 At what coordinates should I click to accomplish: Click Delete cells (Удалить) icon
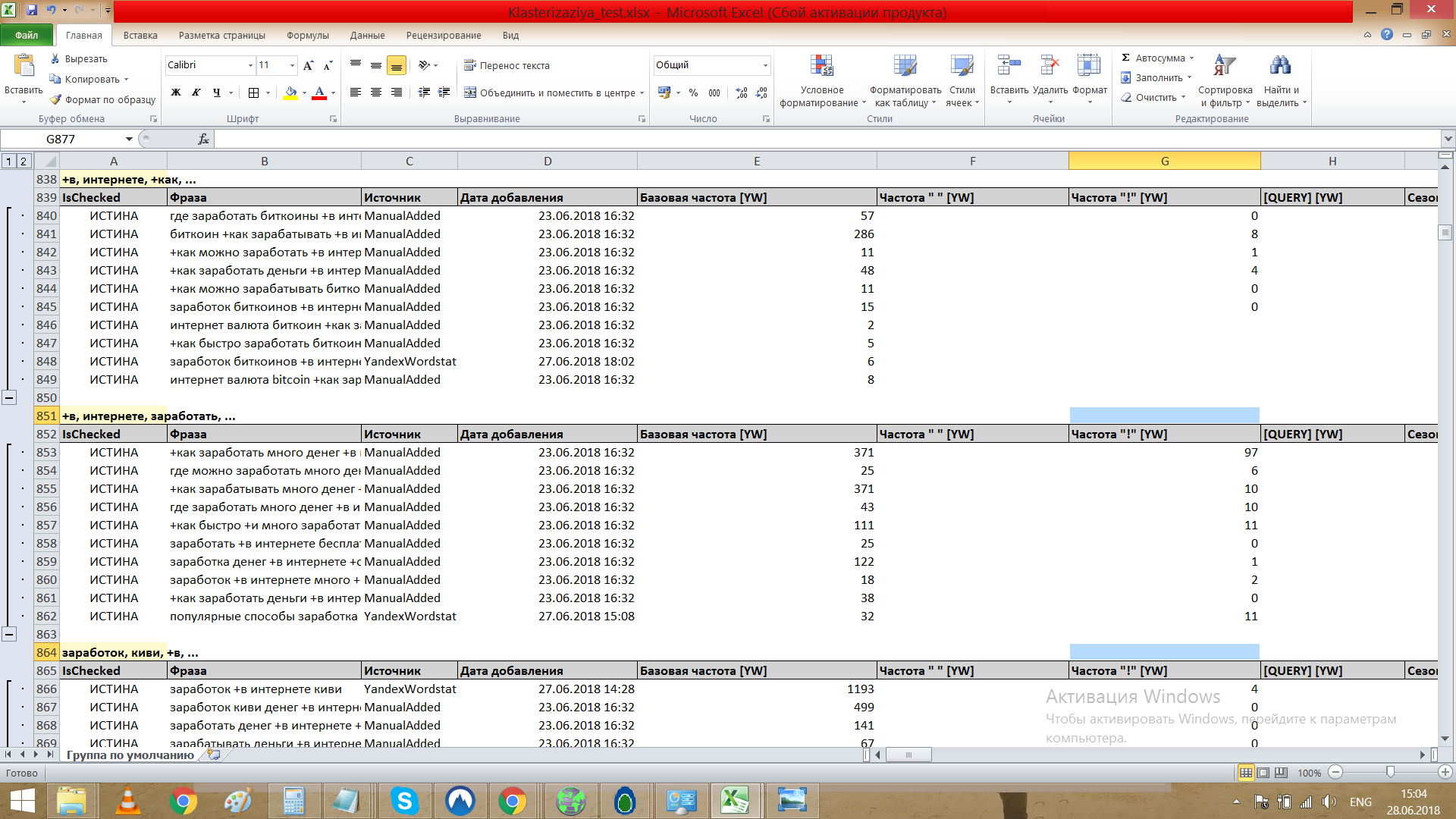1050,65
